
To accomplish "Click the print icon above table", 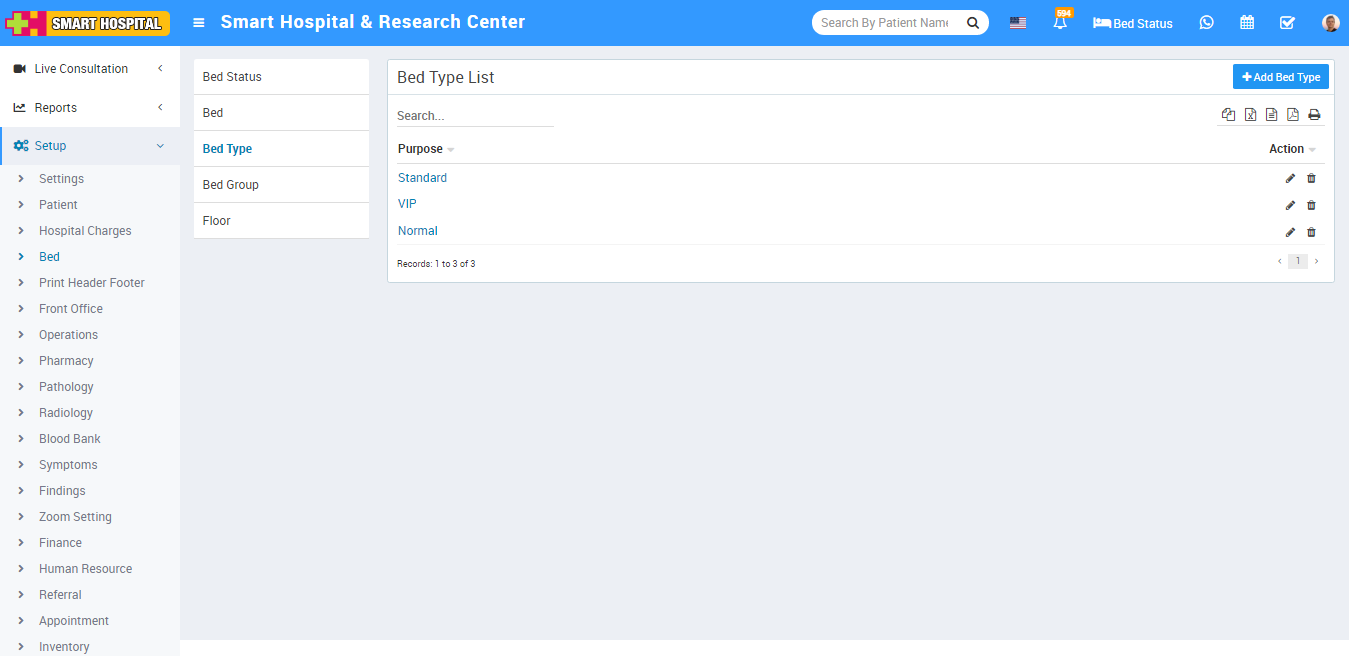I will pos(1314,115).
